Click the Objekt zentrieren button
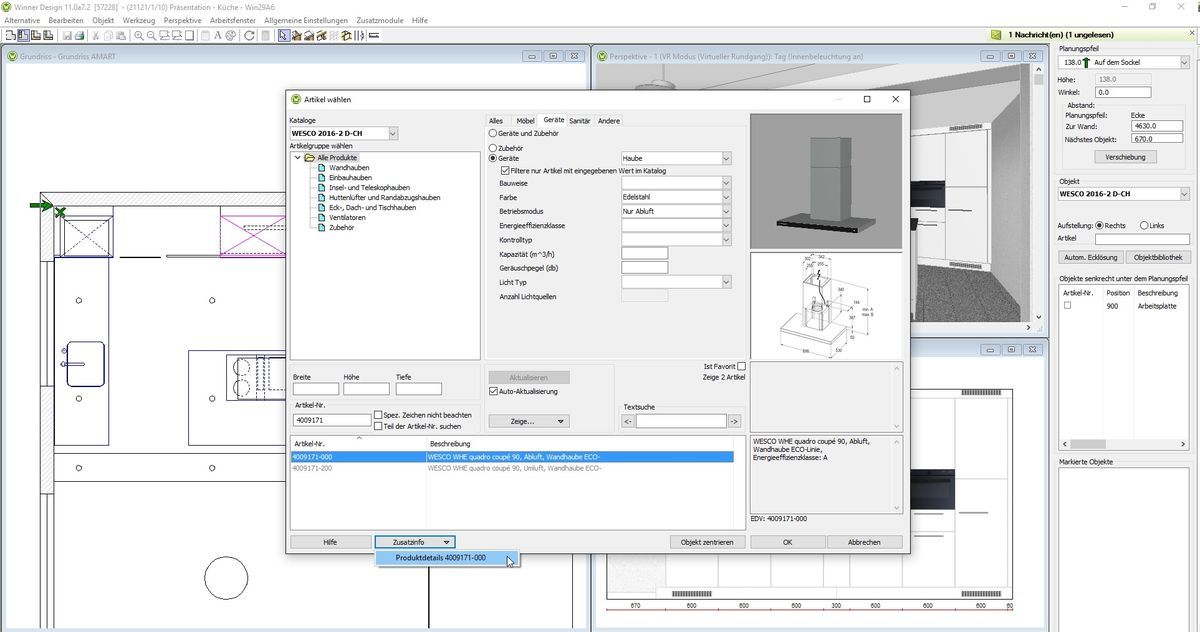Screen dimensions: 1200x632 706,541
